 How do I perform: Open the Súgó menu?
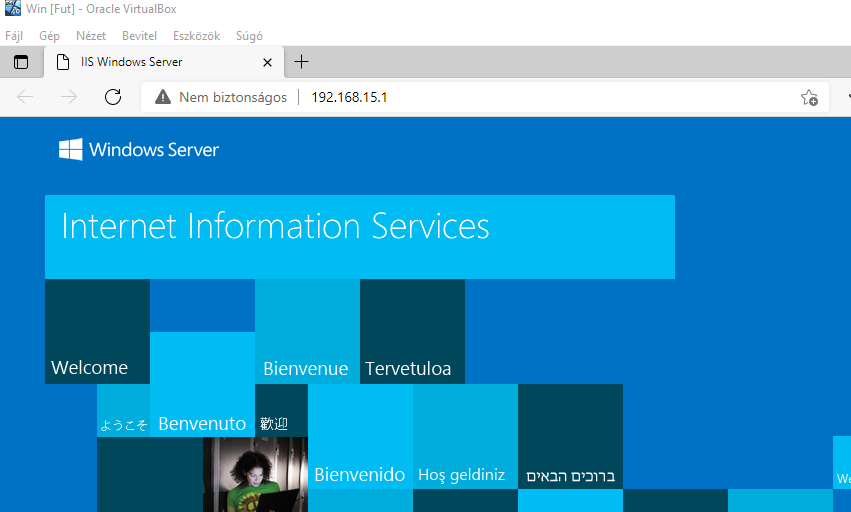pyautogui.click(x=249, y=36)
